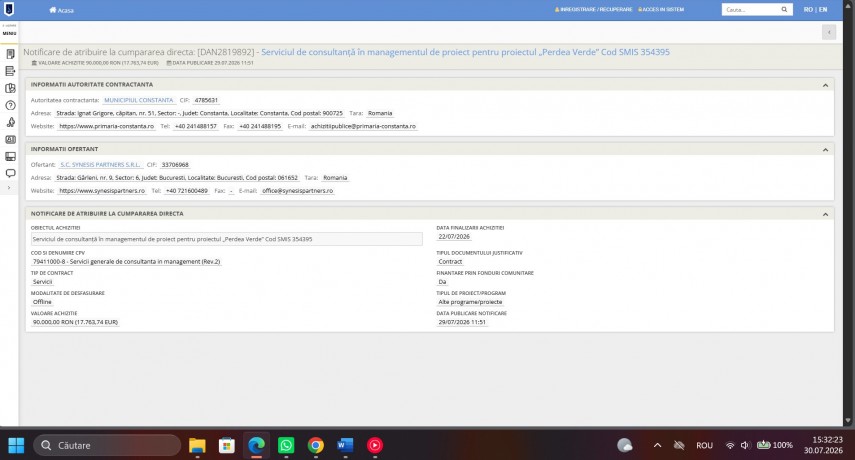Screen dimensions: 855x460
Task: Open Microsoft Store from taskbar
Action: coord(227,445)
